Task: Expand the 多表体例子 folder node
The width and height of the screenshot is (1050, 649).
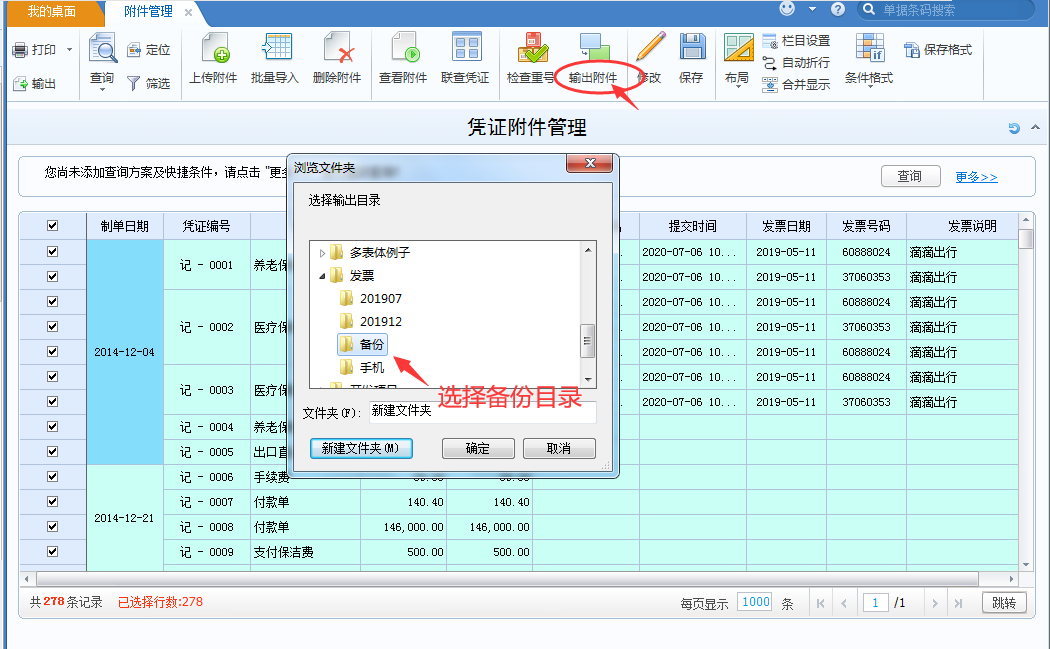Action: point(322,253)
